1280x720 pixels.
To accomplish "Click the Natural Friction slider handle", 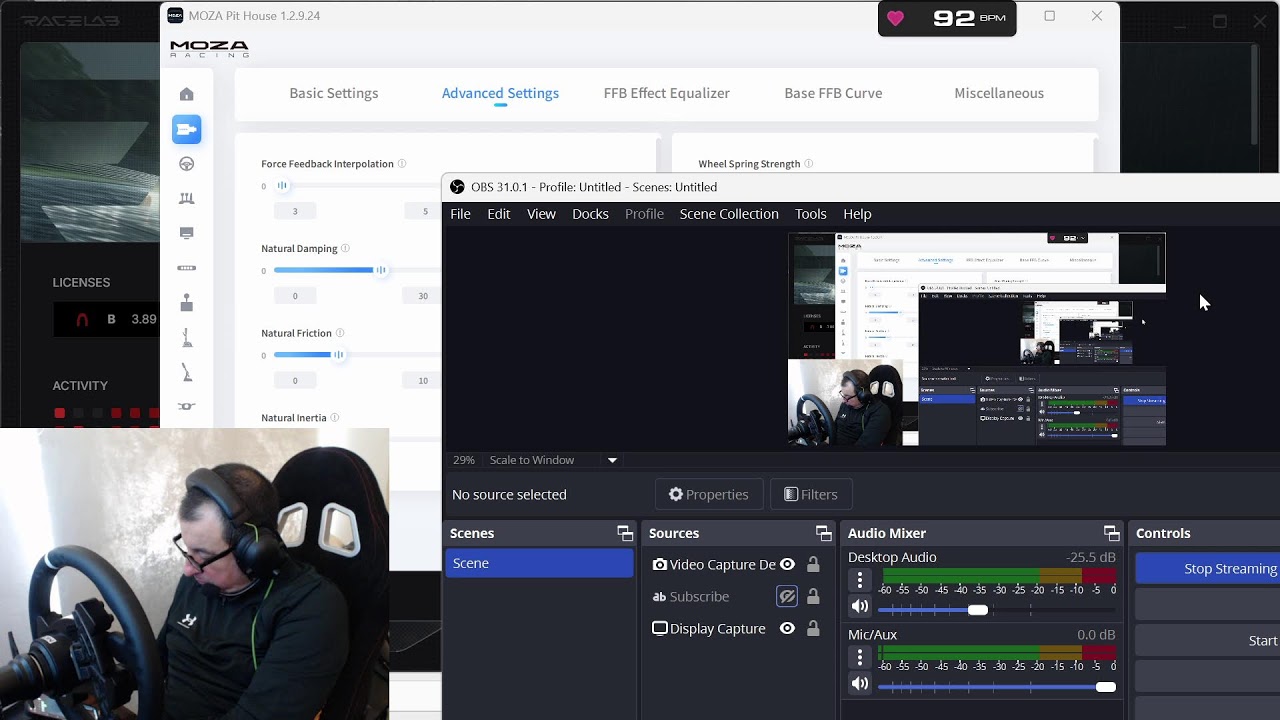I will (x=338, y=355).
